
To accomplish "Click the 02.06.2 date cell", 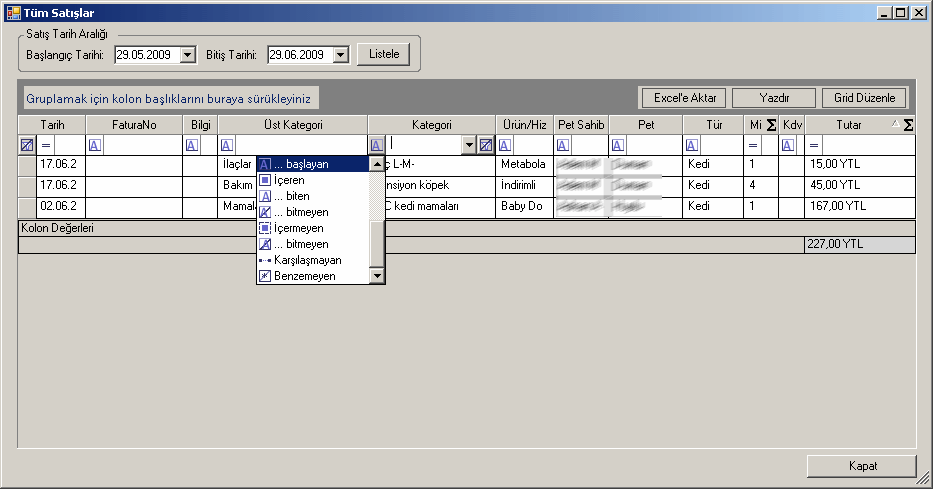I will [61, 206].
